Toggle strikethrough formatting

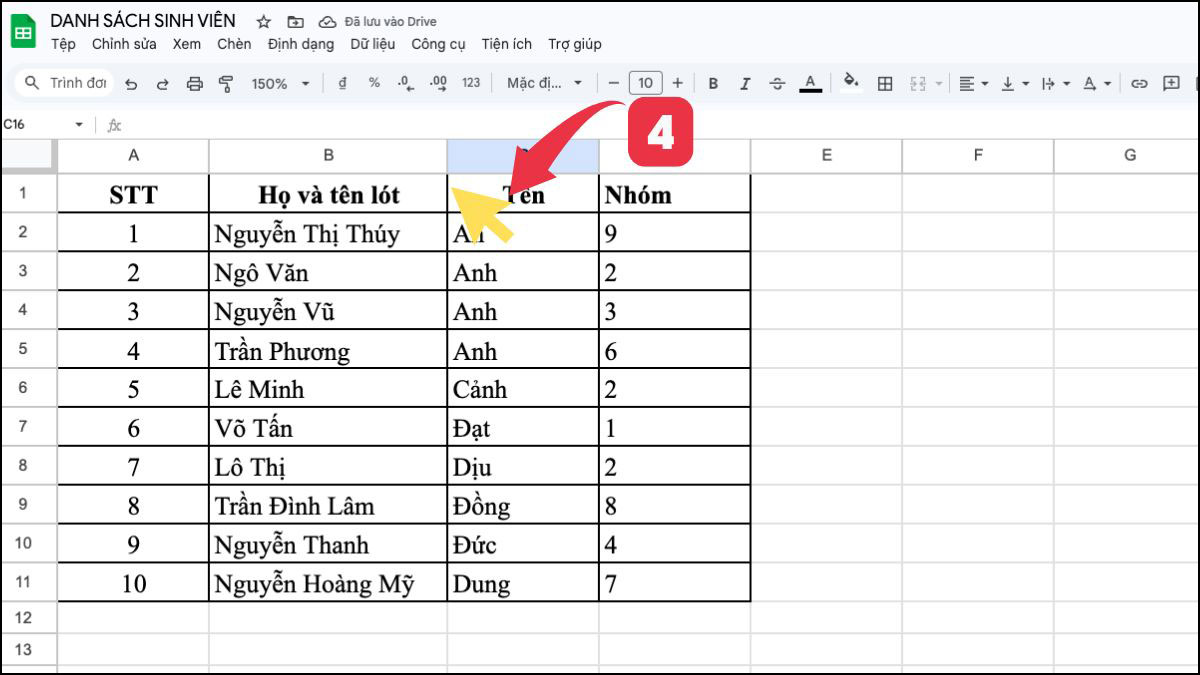[778, 82]
